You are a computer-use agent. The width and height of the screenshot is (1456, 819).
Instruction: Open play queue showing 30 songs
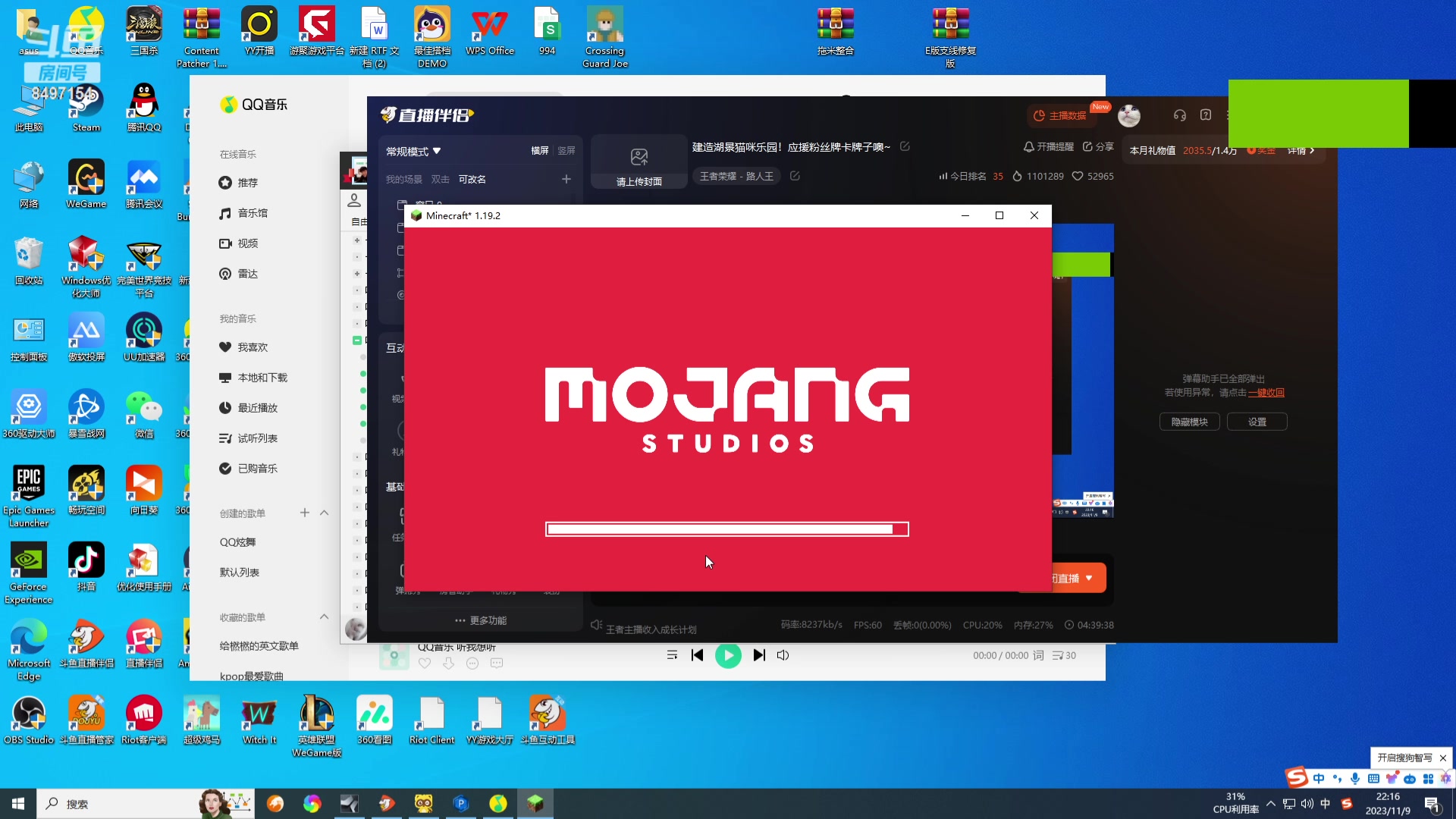click(1064, 655)
